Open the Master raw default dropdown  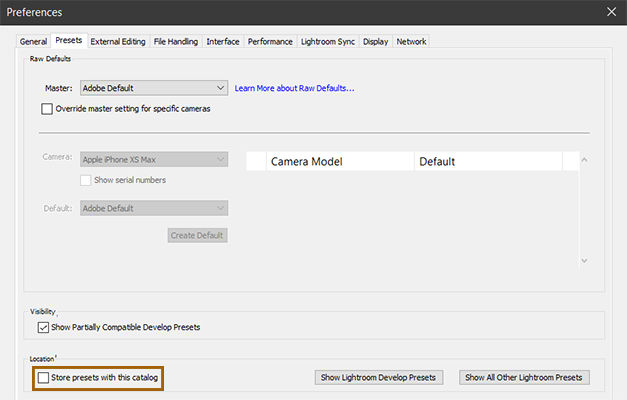tap(154, 88)
